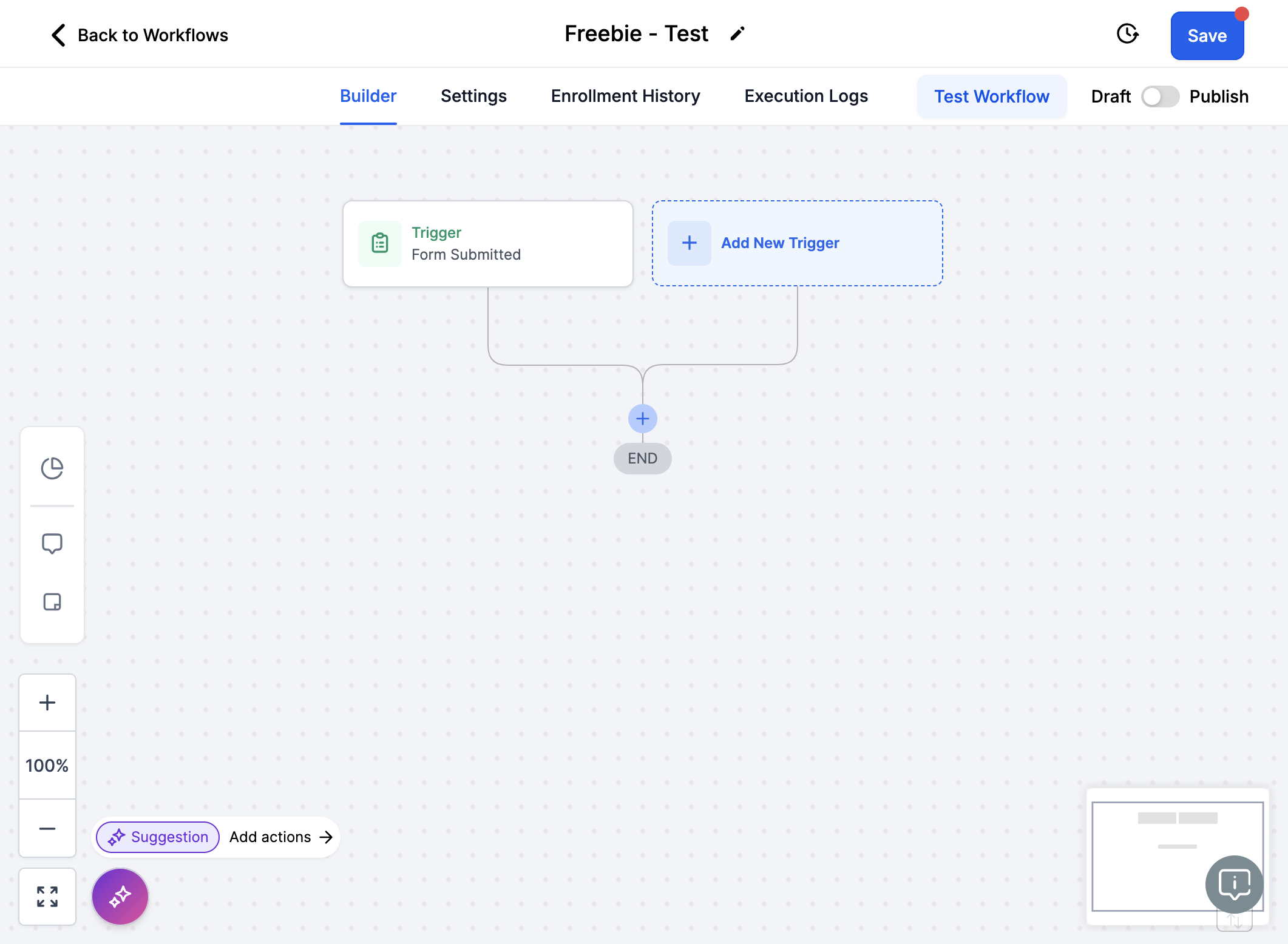The image size is (1288, 944).
Task: Click the pencil icon to rename workflow
Action: (737, 34)
